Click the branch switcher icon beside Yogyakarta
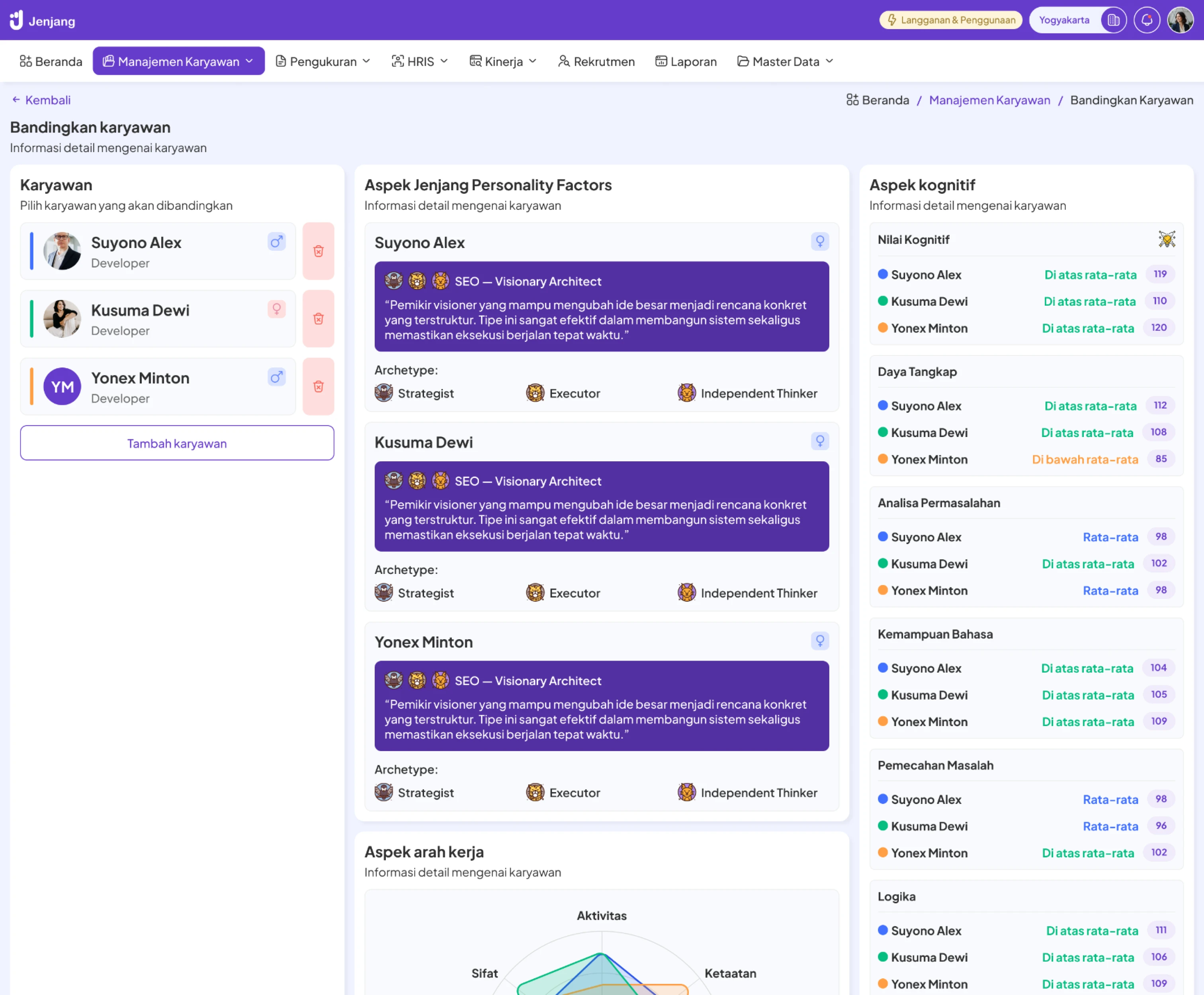Screen dimensions: 1204x995 coord(1114,20)
